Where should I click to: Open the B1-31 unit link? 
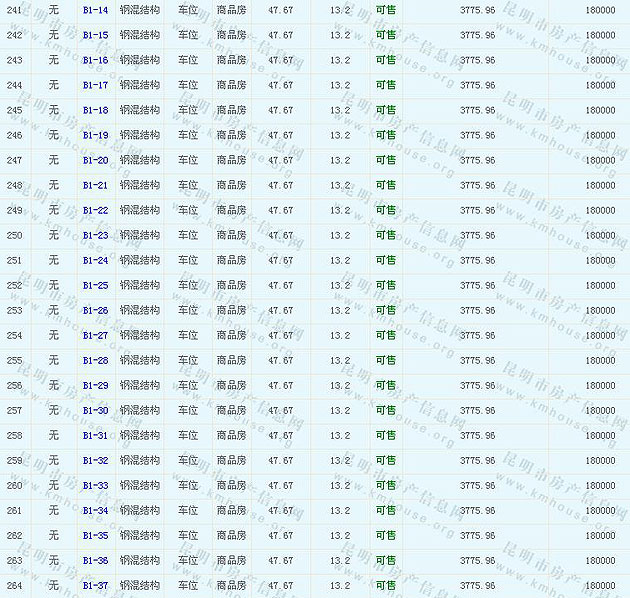(95, 435)
